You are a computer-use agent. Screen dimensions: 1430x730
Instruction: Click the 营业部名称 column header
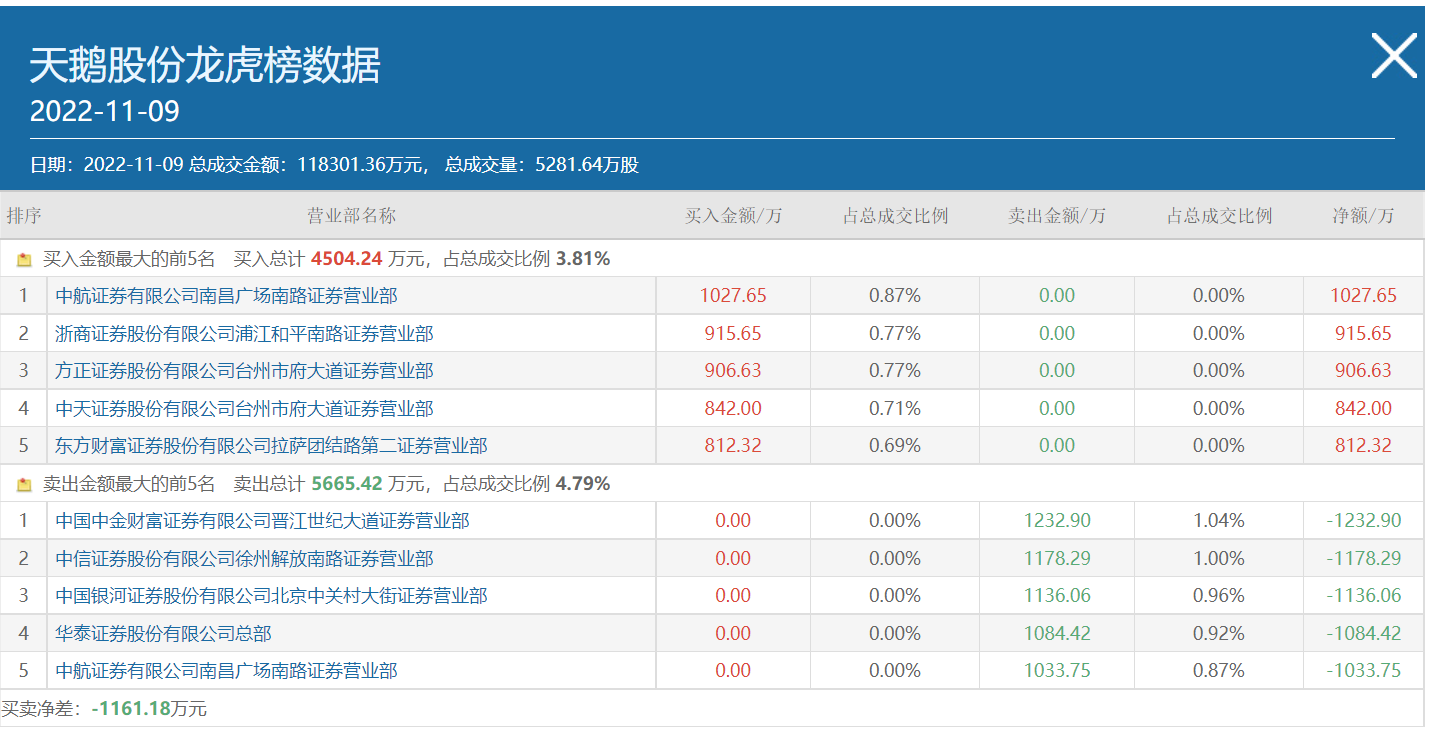[x=351, y=216]
